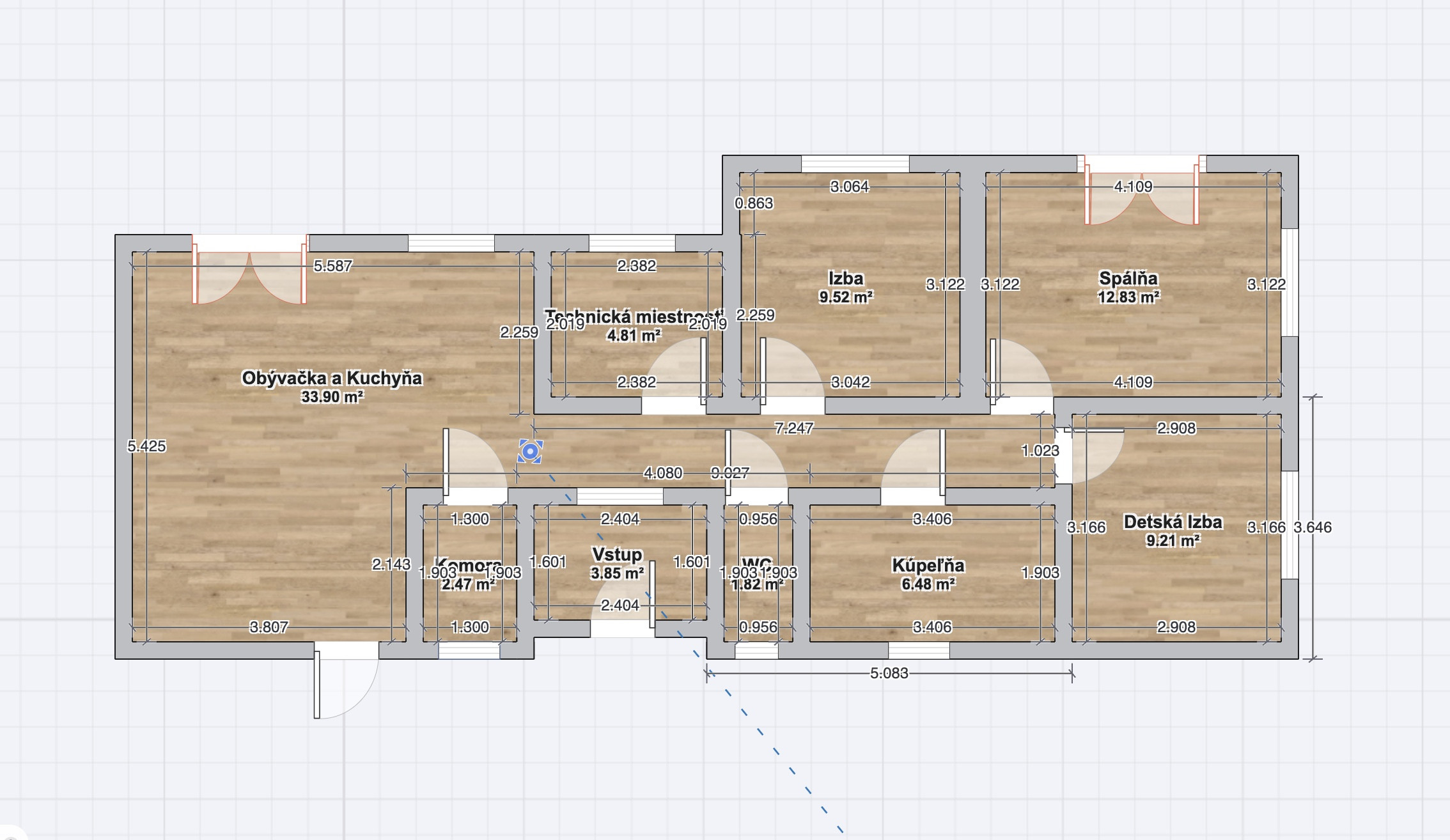Click the 3.646 exterior vertical dimension

(x=1312, y=527)
